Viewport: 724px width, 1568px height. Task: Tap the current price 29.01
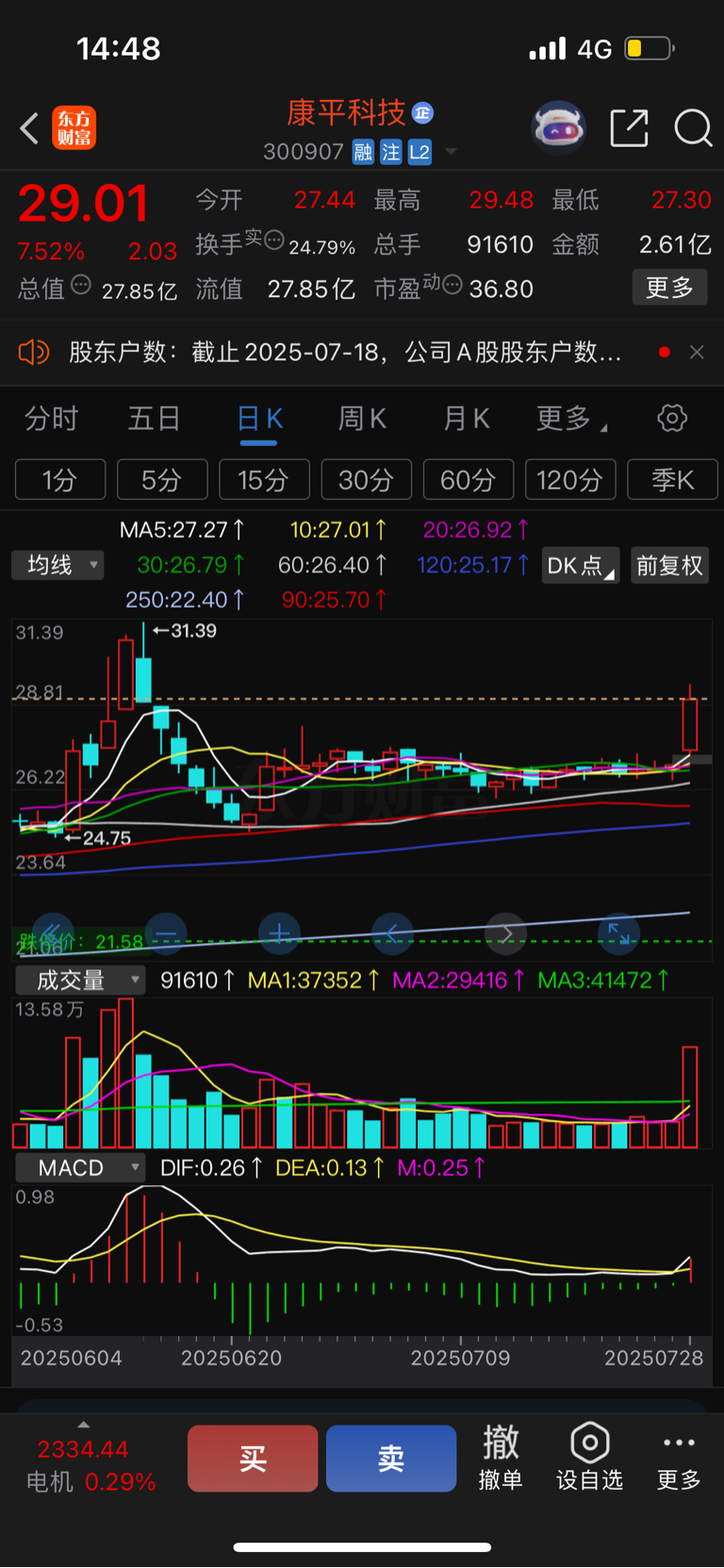click(x=83, y=204)
